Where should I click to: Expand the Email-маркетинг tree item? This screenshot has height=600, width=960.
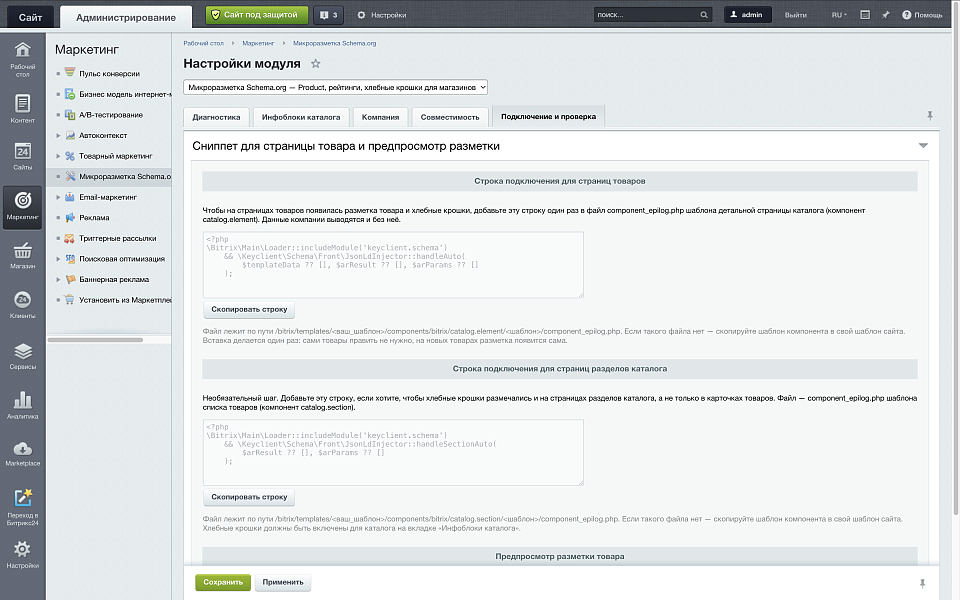click(x=58, y=197)
